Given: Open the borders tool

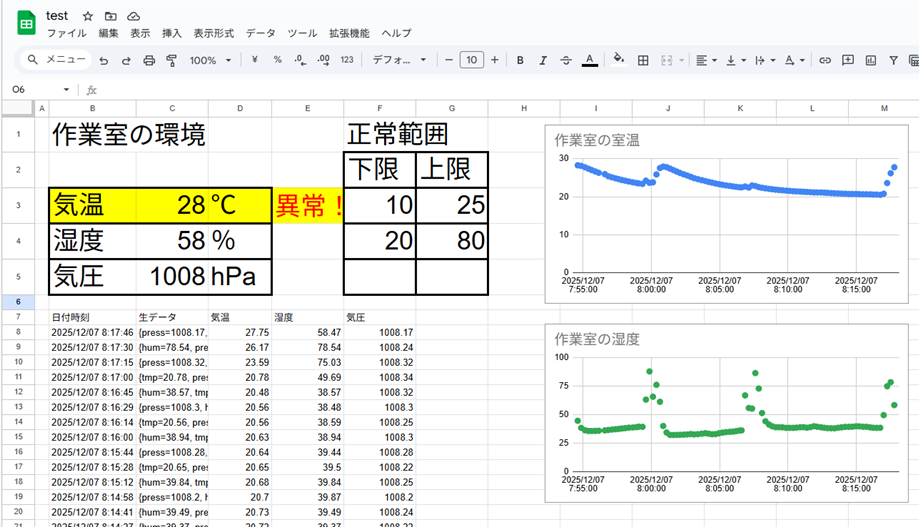Looking at the screenshot, I should 643,60.
